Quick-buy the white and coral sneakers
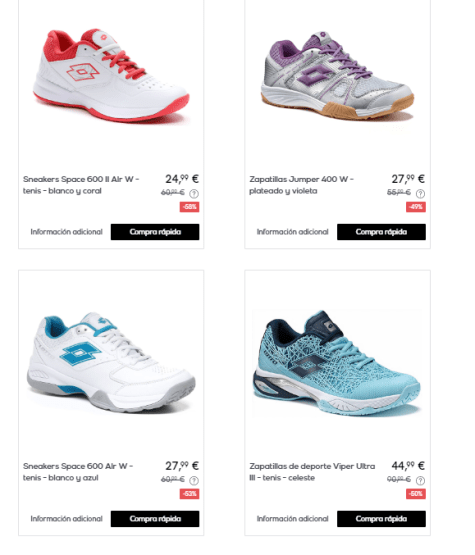 [x=155, y=232]
